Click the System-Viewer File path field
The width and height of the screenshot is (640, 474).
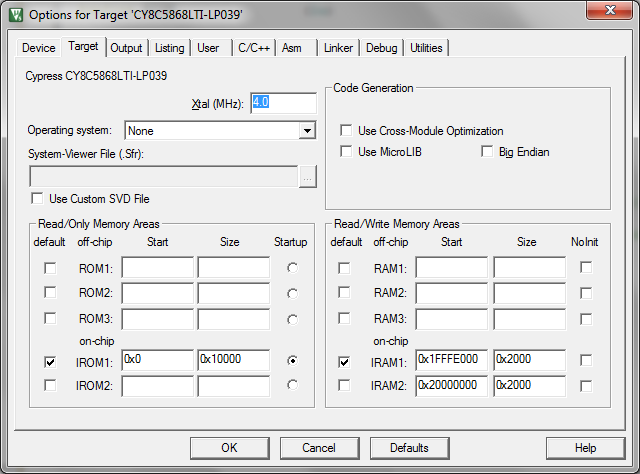pos(164,177)
